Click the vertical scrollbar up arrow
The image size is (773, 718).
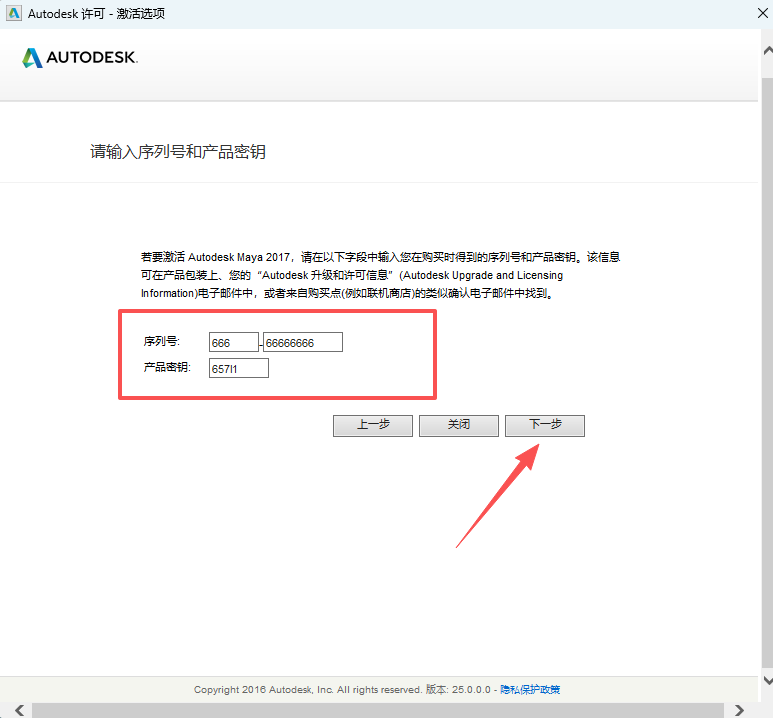[768, 51]
